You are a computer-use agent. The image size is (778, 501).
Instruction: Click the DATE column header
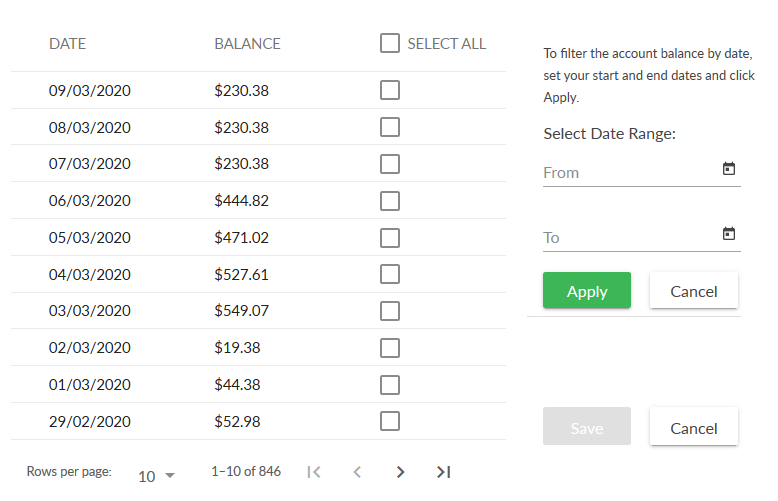click(x=67, y=44)
